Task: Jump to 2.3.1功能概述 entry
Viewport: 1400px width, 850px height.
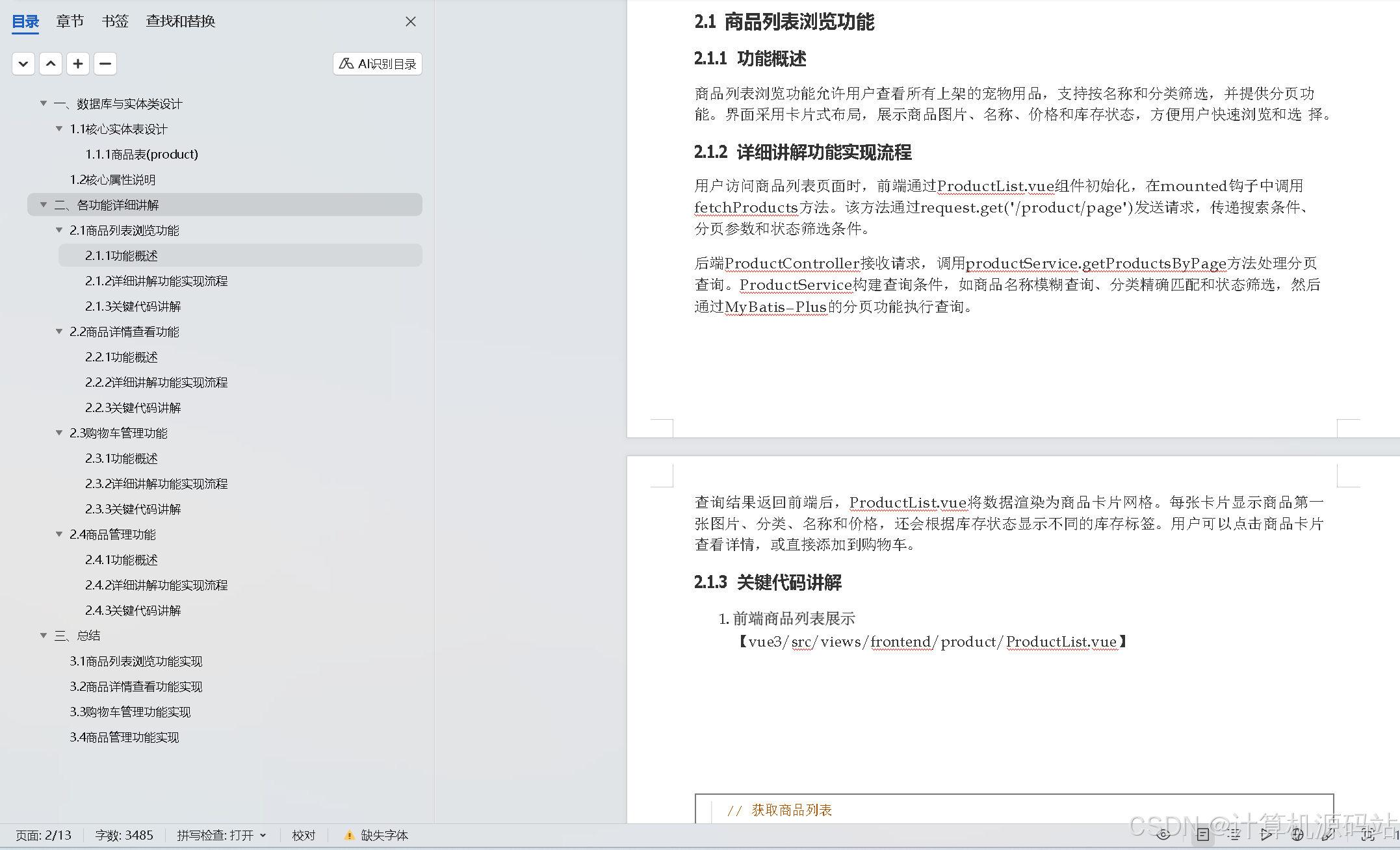Action: pos(122,458)
